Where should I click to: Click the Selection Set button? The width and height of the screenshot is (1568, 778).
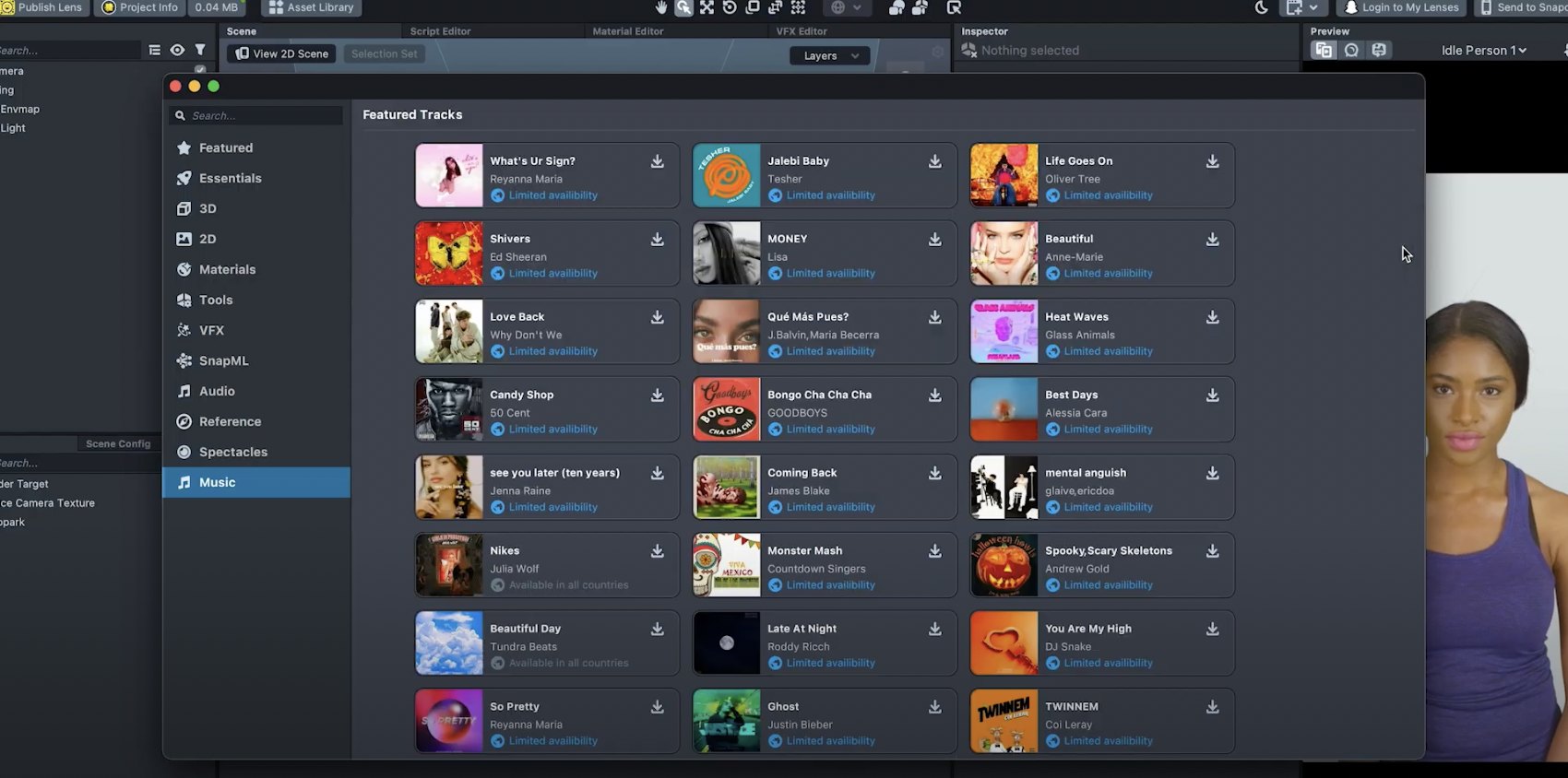[384, 53]
